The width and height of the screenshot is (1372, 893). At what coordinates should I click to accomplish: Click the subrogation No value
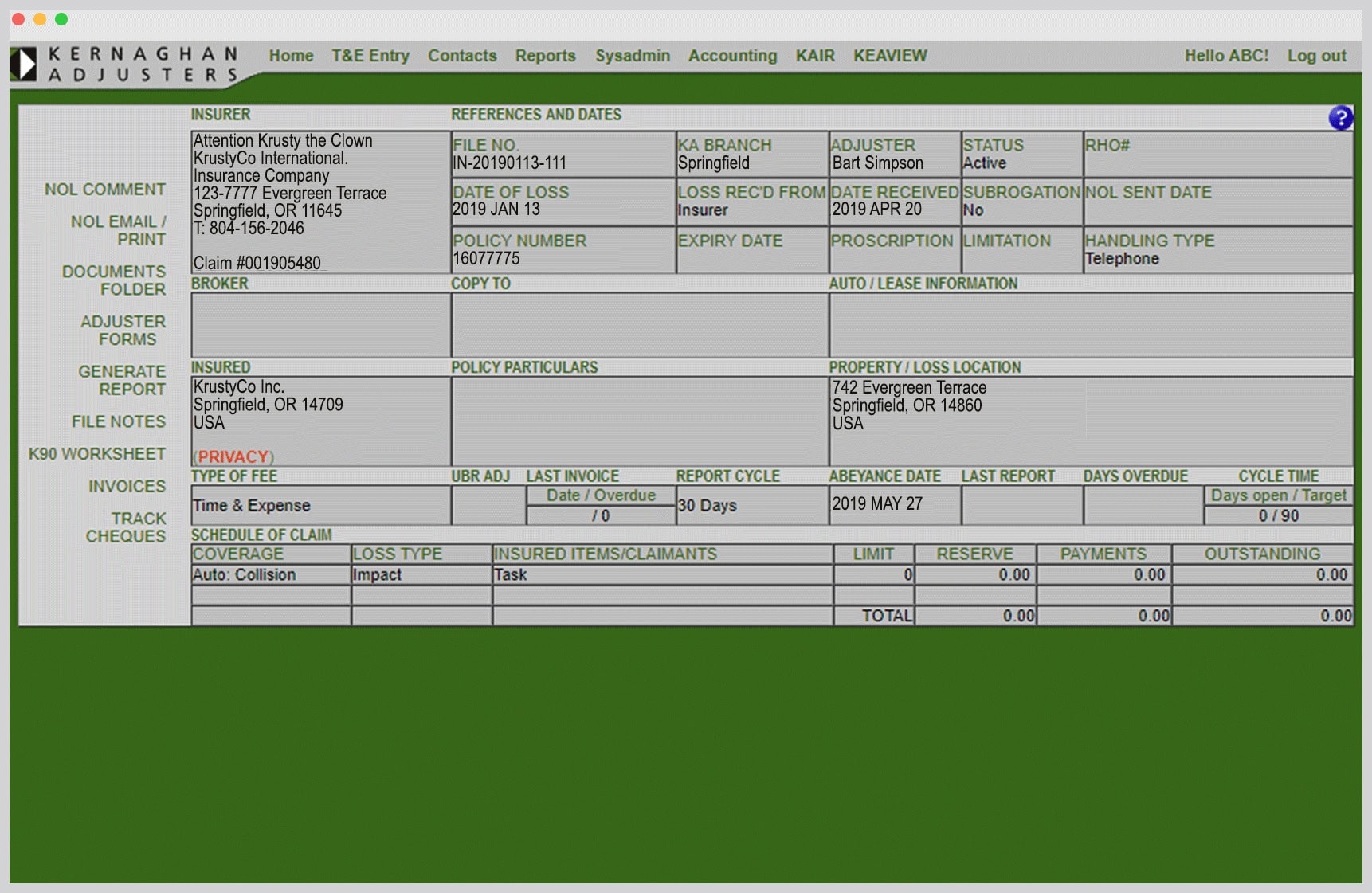(x=974, y=210)
